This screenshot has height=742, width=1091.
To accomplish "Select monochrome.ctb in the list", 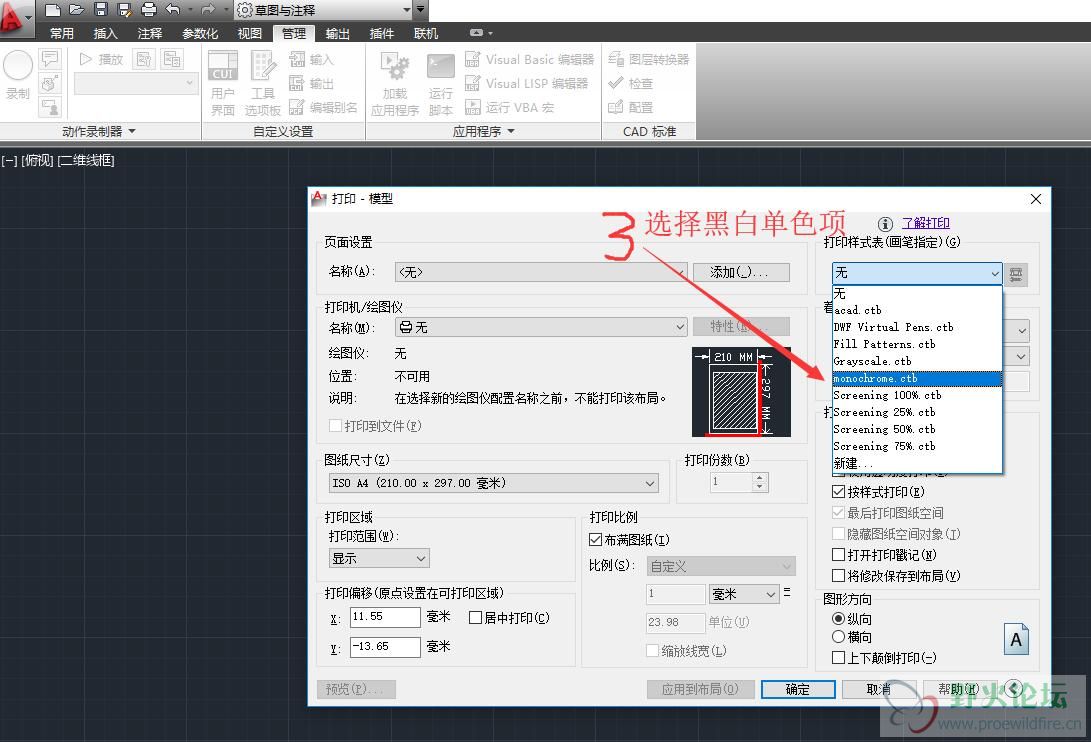I will (917, 379).
